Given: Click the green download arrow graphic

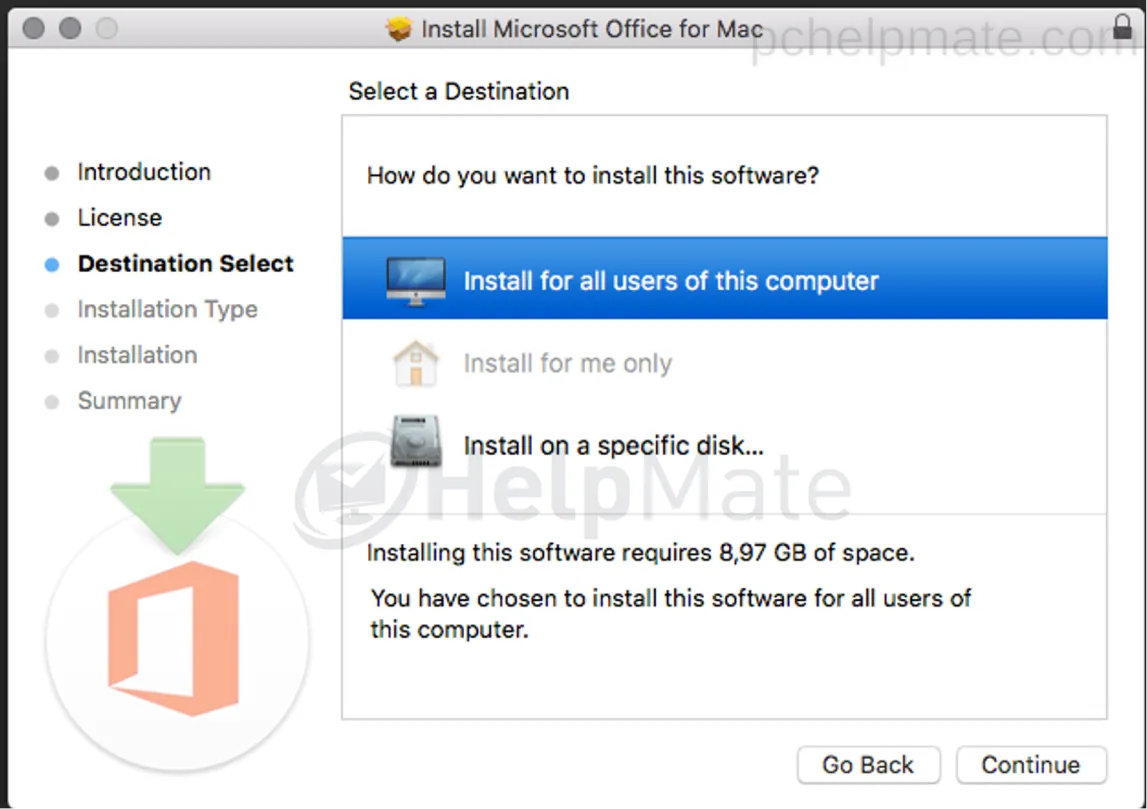Looking at the screenshot, I should pyautogui.click(x=178, y=495).
